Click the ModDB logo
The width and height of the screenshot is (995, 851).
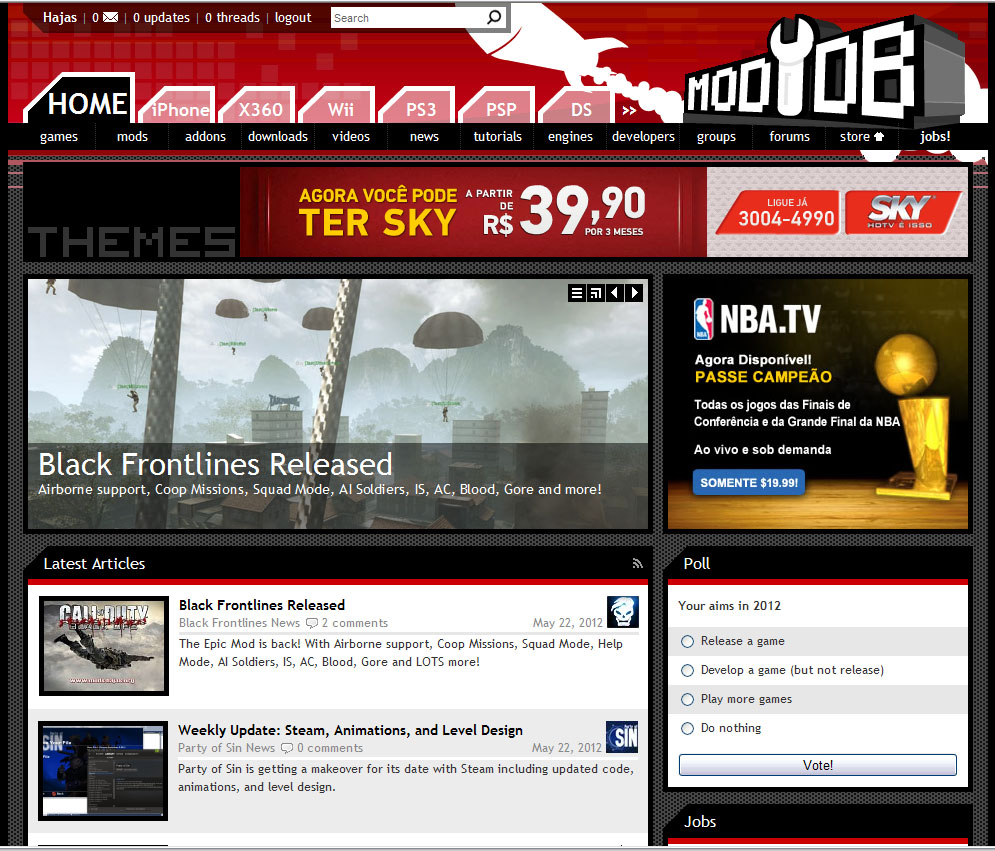tap(800, 75)
